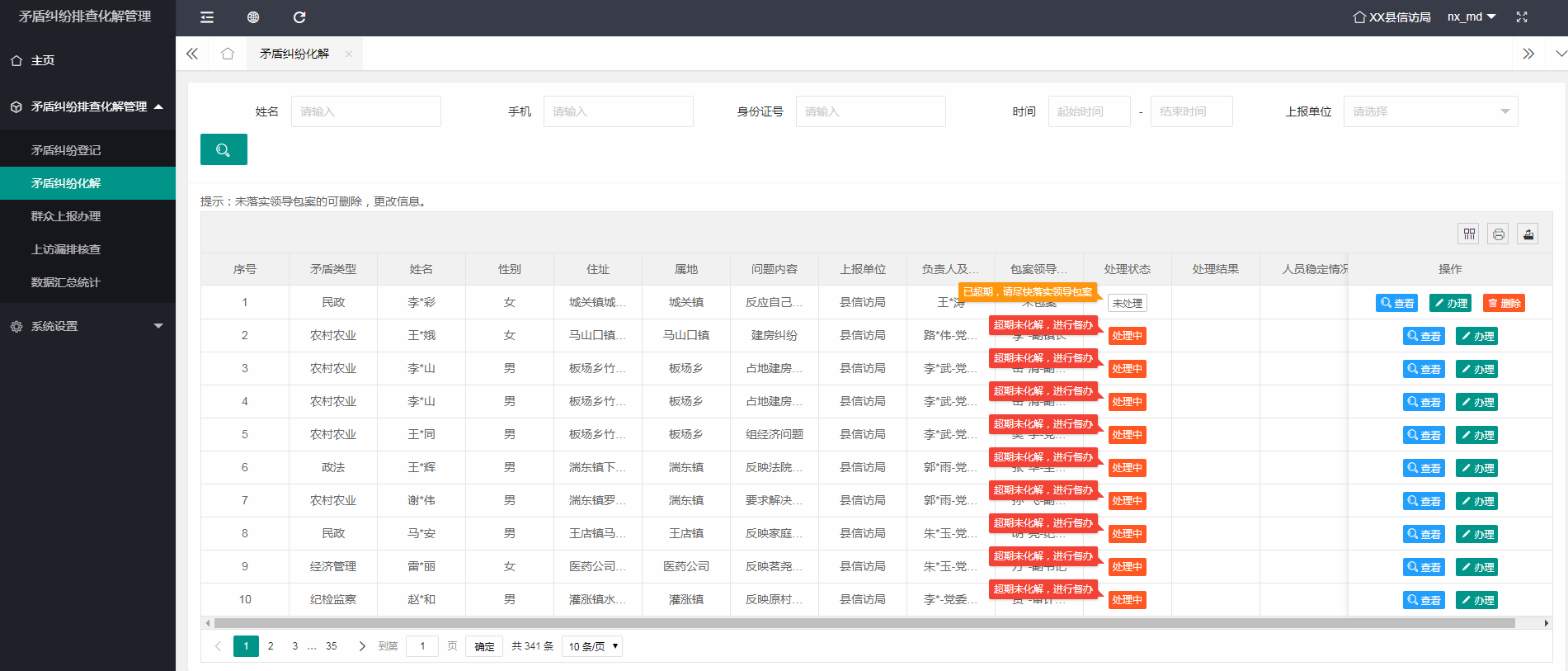This screenshot has height=671, width=1568.
Task: Select 矛盾纠纷化解 in sidebar
Action: [x=87, y=183]
